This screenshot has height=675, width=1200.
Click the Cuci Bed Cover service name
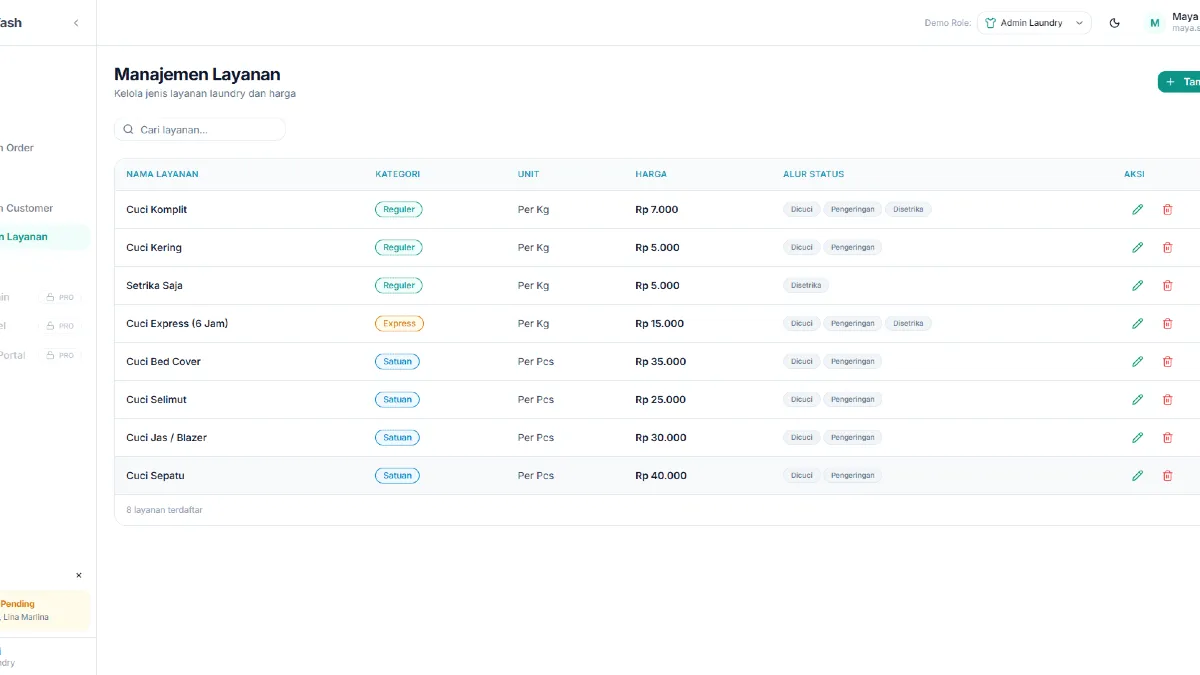[x=163, y=361]
